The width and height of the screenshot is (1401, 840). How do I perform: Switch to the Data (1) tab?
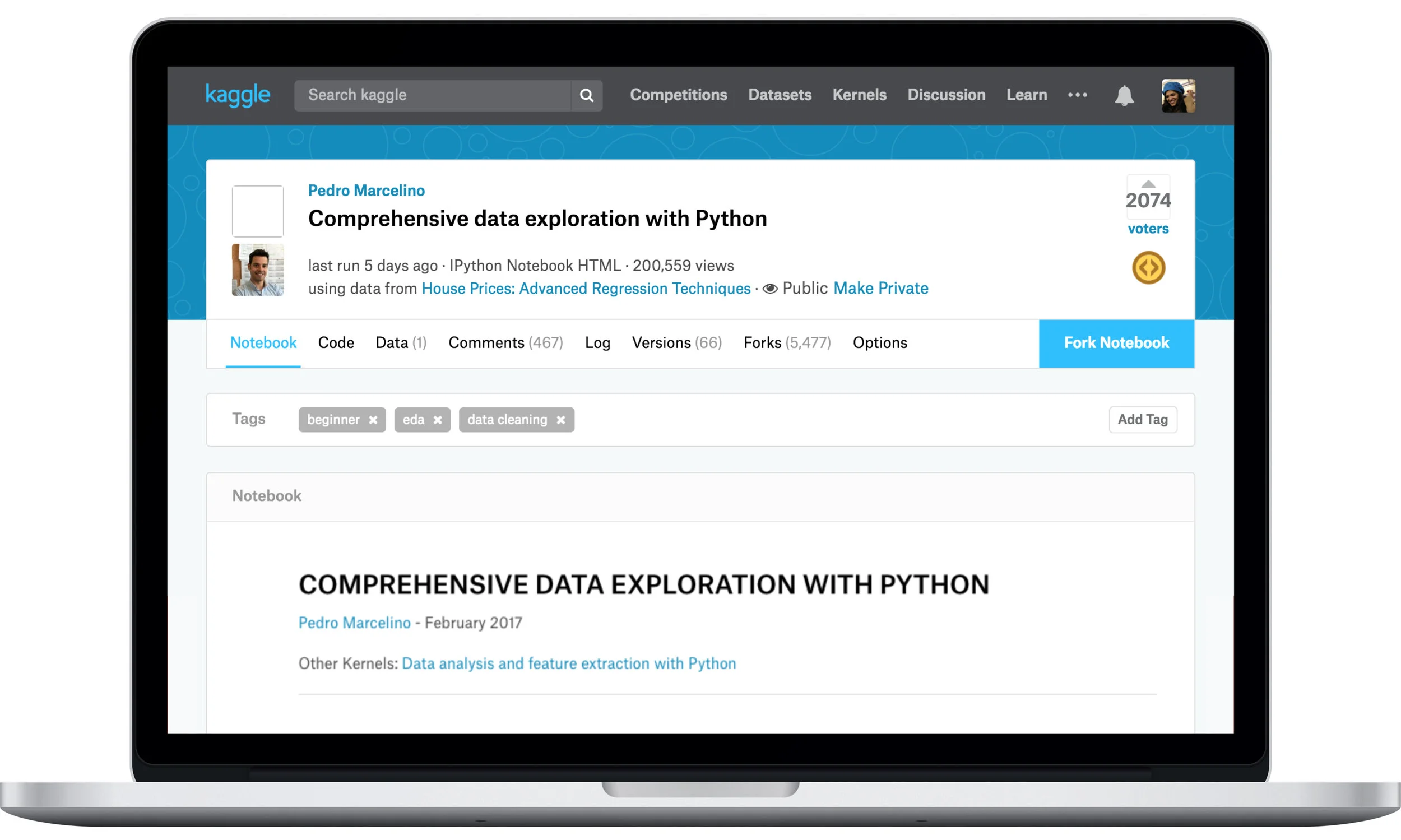(x=401, y=343)
